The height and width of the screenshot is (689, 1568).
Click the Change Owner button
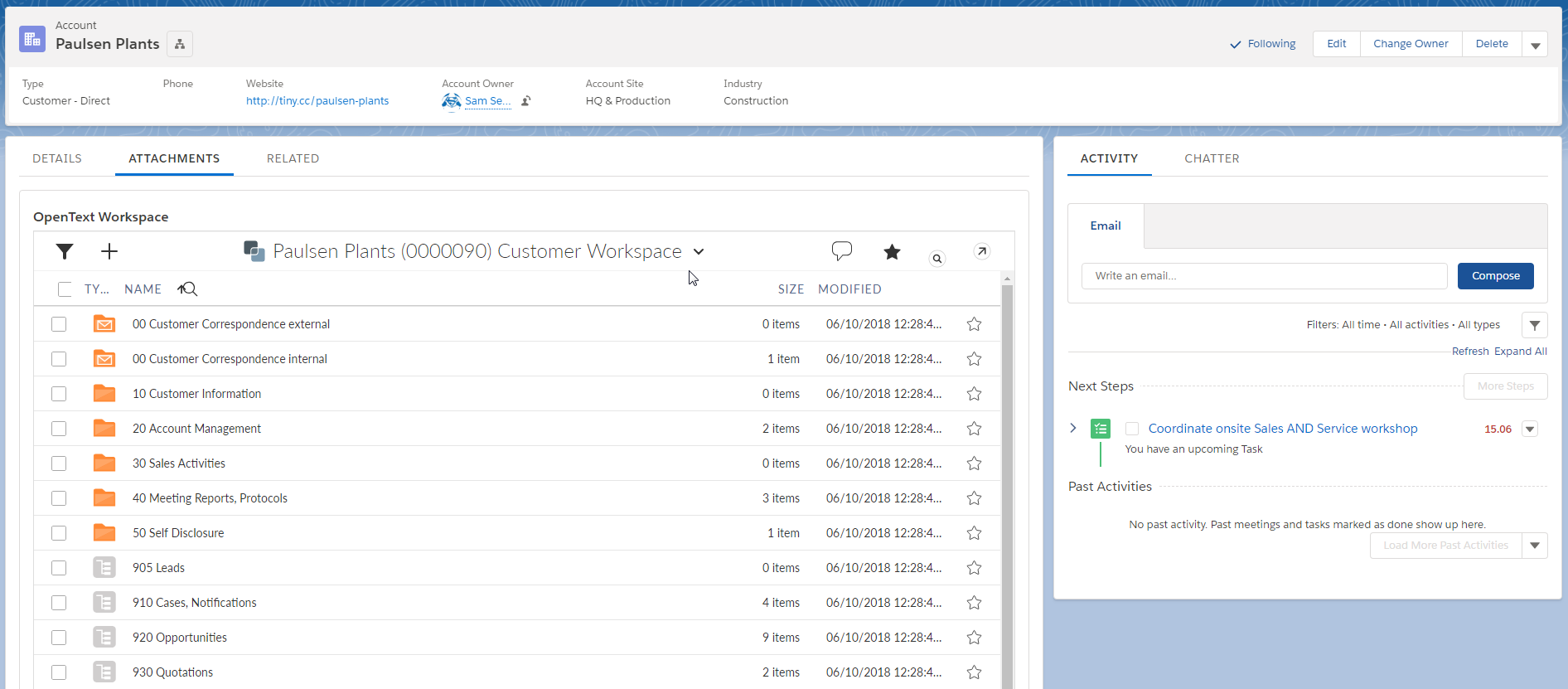(1411, 44)
